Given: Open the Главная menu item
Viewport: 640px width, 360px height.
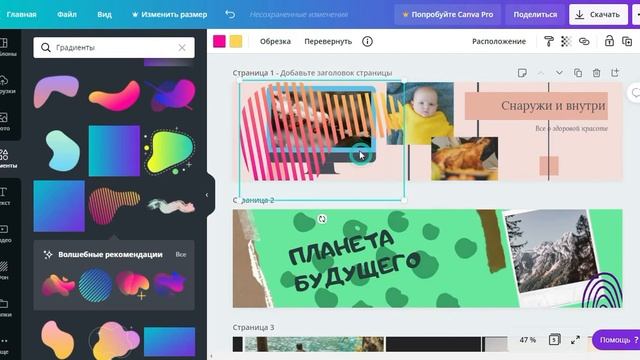Looking at the screenshot, I should tap(21, 14).
